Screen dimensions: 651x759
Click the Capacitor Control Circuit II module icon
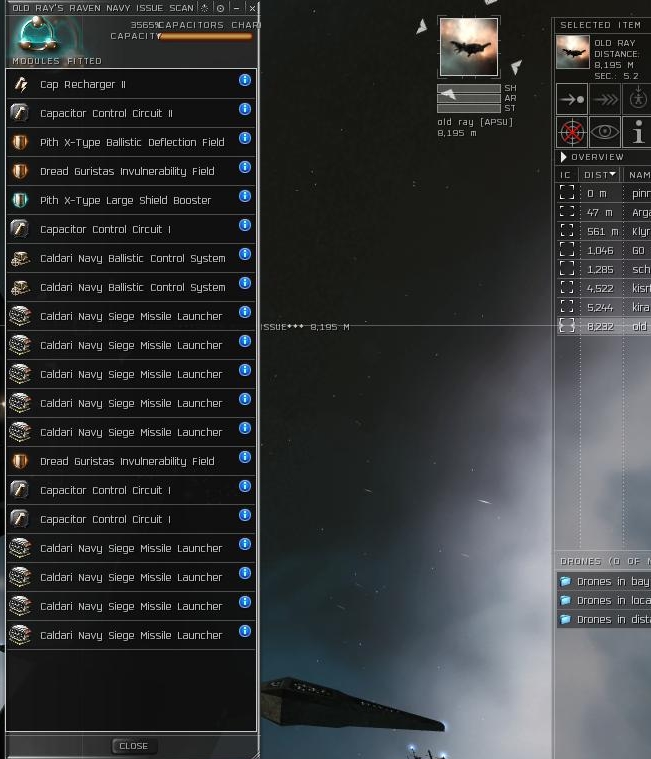(x=20, y=113)
